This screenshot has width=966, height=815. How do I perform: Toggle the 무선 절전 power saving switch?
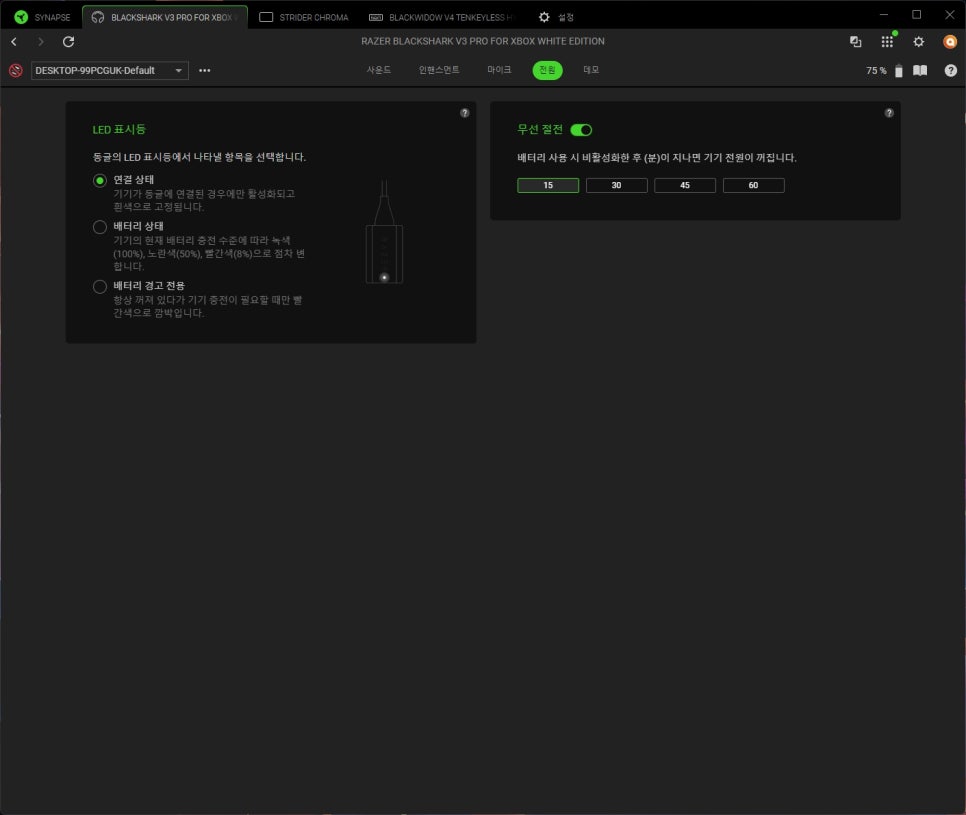click(x=581, y=130)
